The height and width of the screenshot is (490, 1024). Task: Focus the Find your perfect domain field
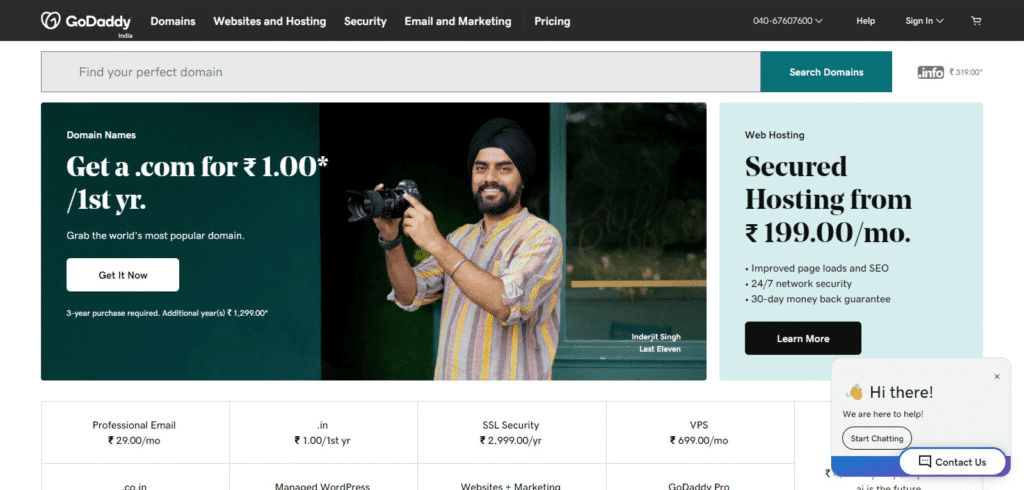point(400,72)
